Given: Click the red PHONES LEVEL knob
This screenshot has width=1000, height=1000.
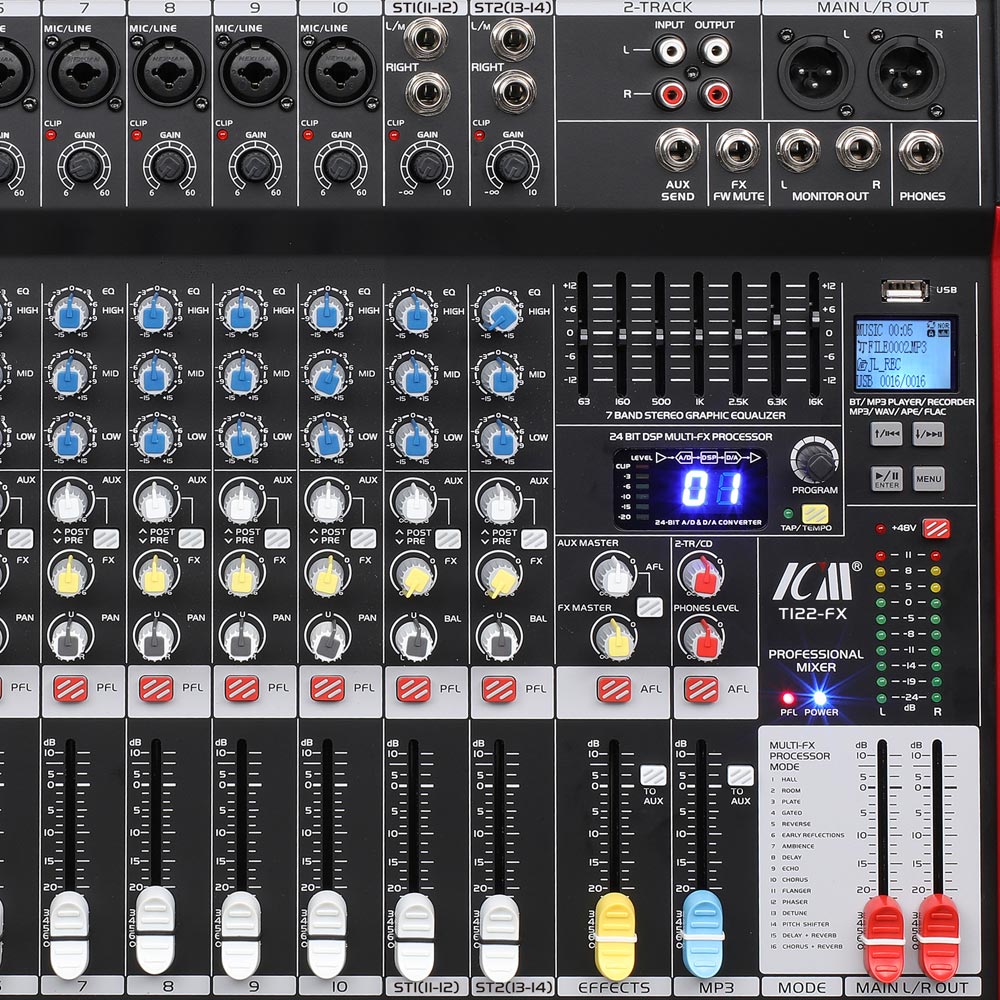Looking at the screenshot, I should pos(702,637).
